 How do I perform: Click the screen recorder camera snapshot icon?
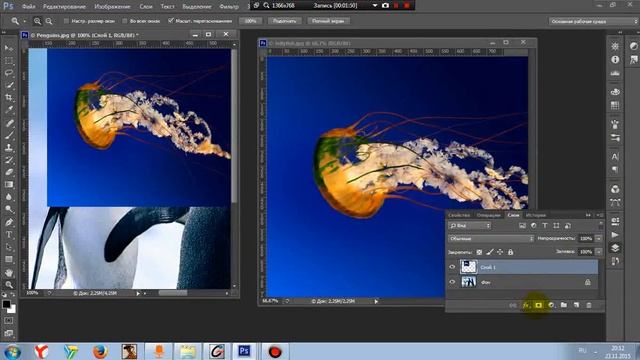coord(385,6)
